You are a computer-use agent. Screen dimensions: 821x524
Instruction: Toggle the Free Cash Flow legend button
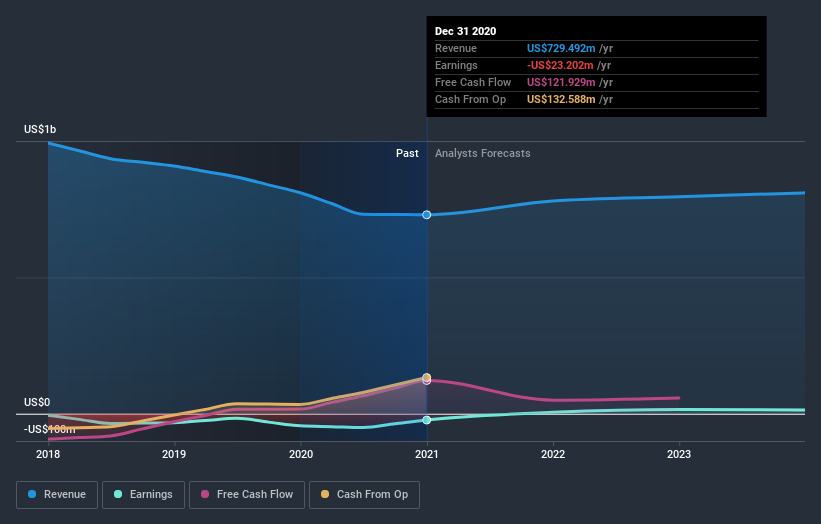point(247,495)
